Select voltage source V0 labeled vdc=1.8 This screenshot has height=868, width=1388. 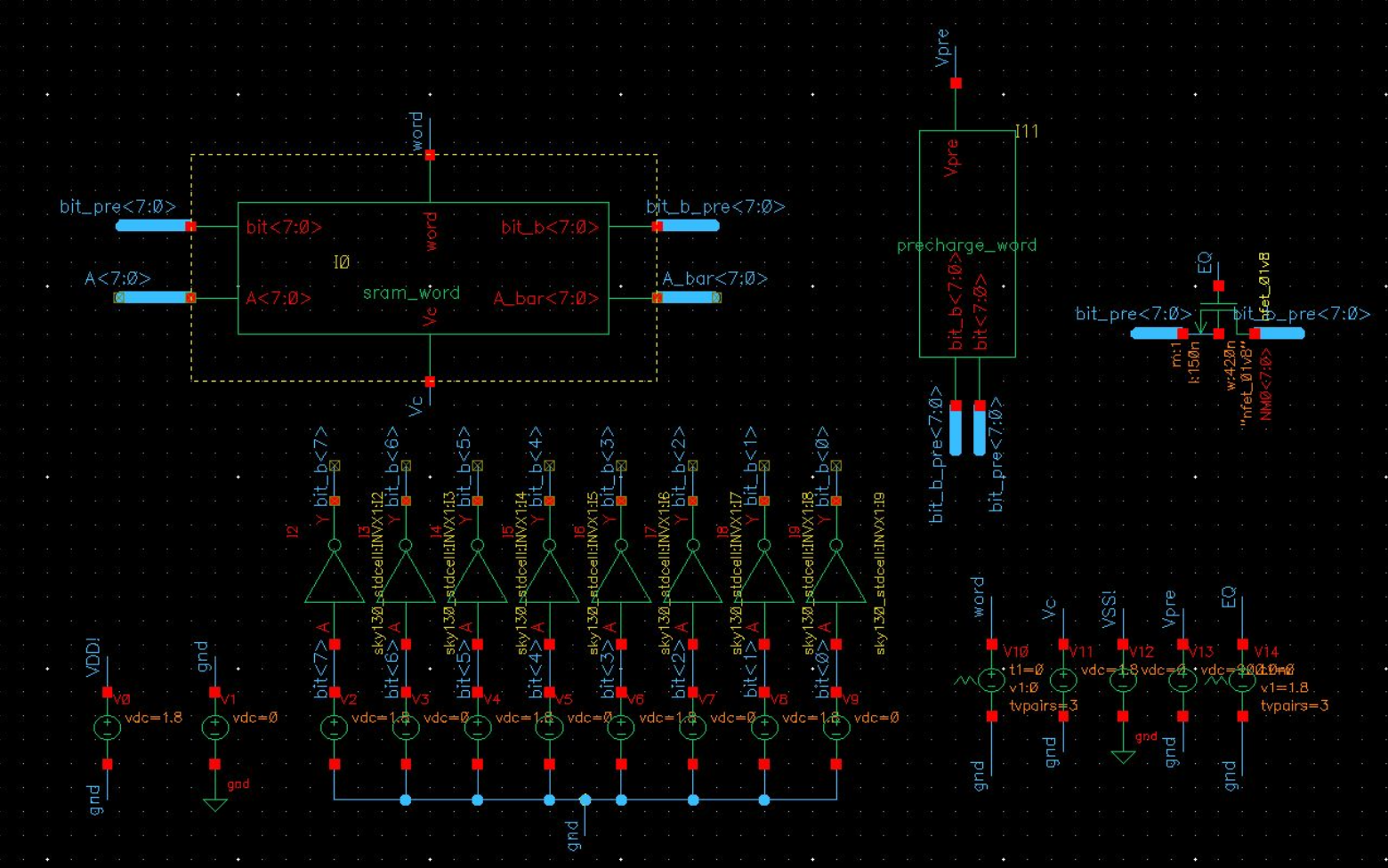pos(107,727)
